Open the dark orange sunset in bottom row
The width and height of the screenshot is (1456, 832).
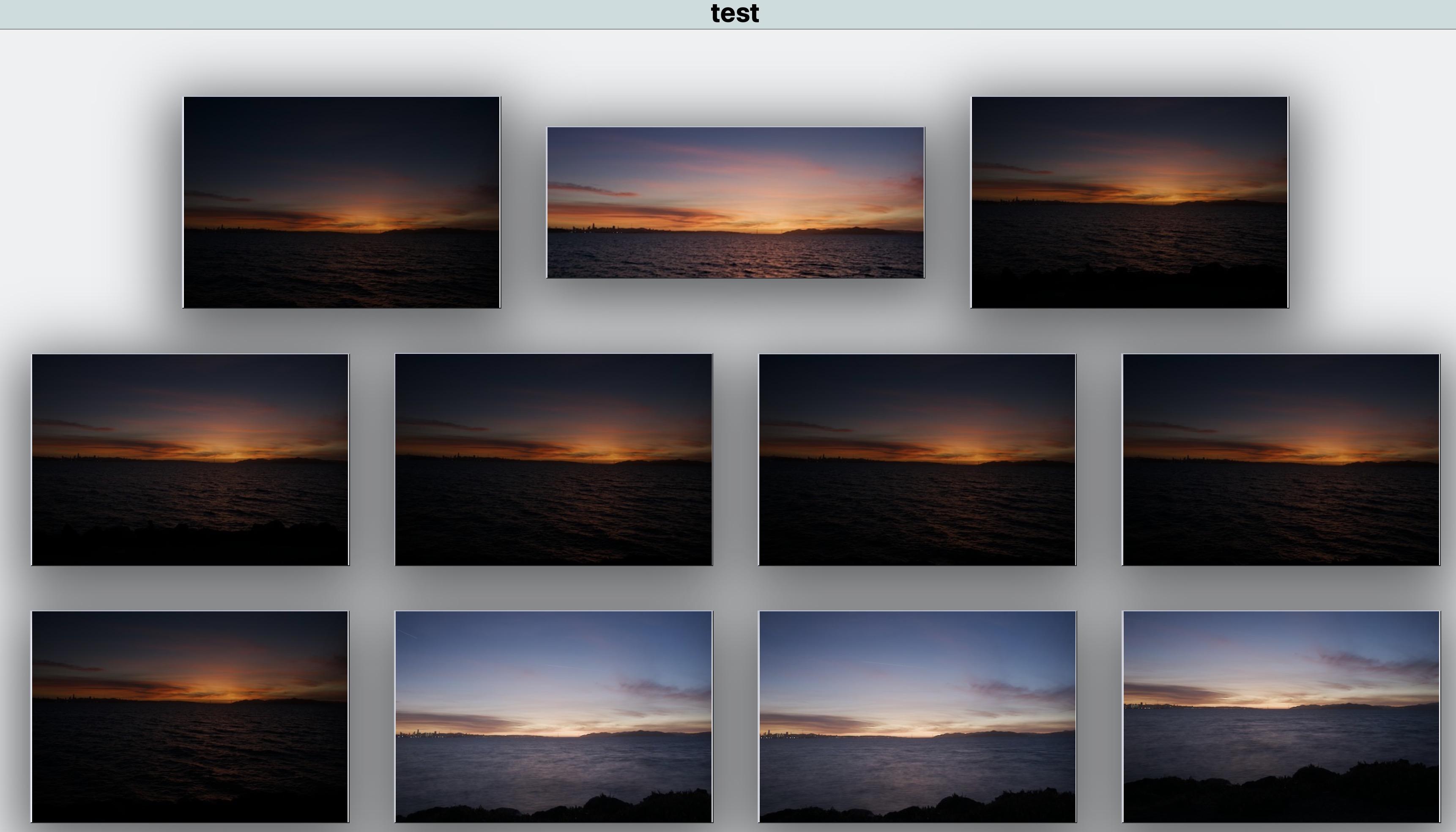(x=190, y=717)
